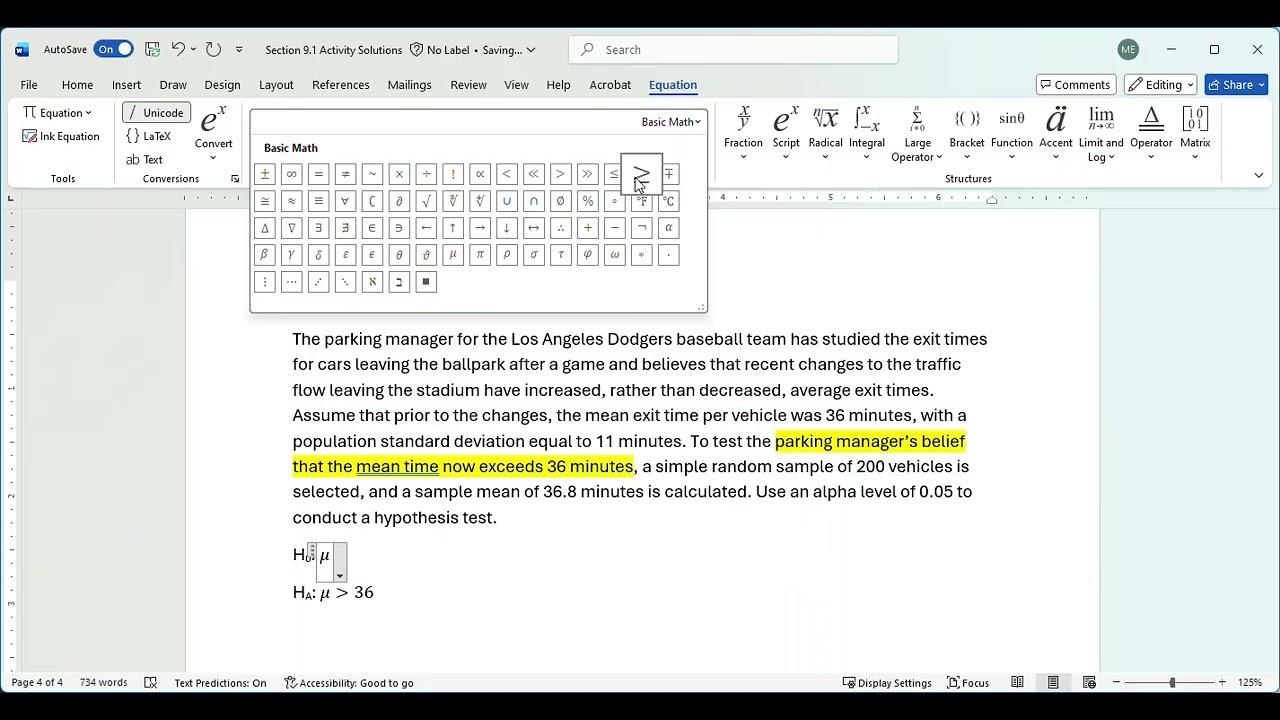The image size is (1280, 720).
Task: Open the equation options arrow beside μ
Action: point(340,576)
